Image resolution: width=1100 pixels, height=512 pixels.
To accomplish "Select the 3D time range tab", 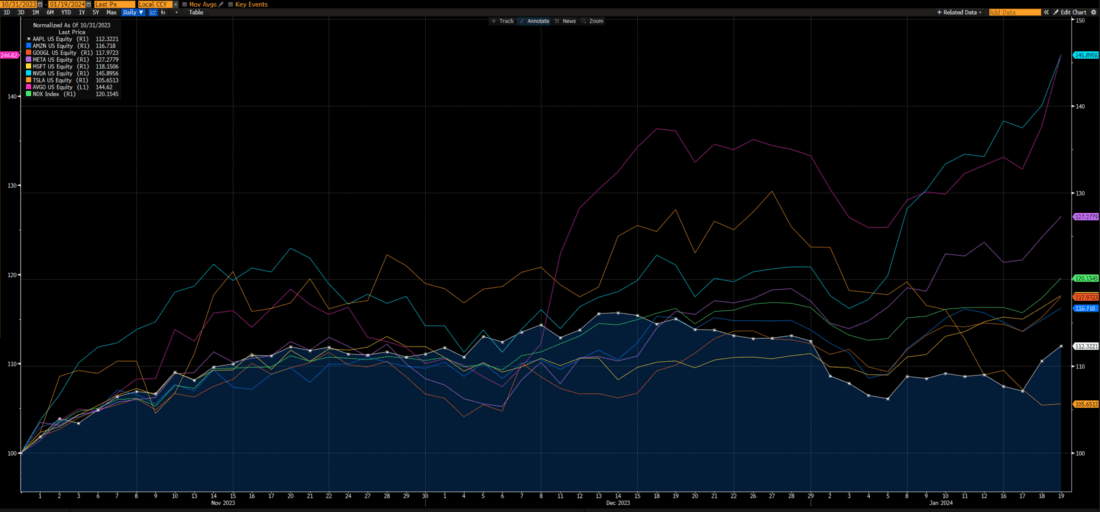I will pos(21,13).
